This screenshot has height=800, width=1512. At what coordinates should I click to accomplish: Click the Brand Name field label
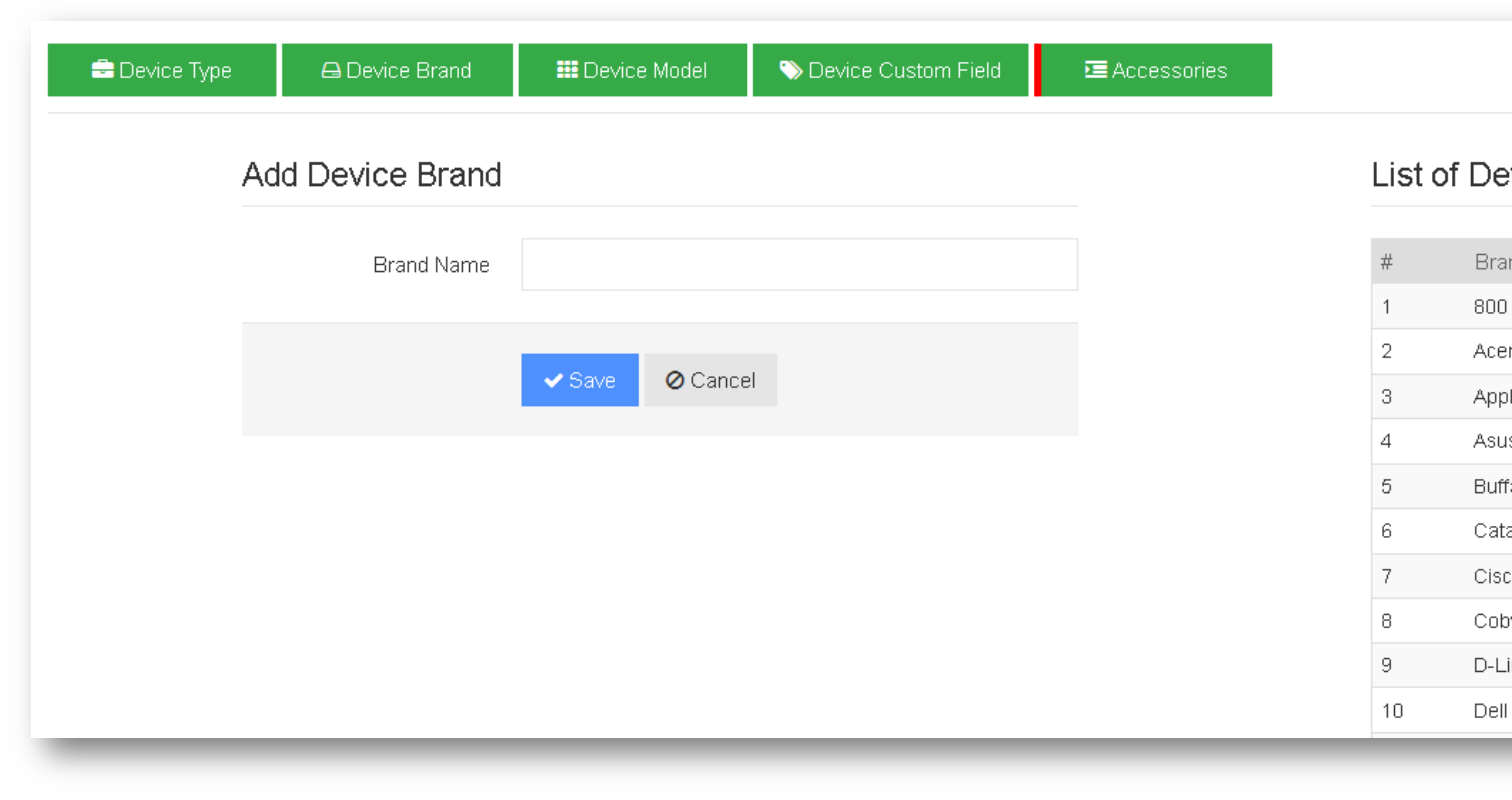431,265
